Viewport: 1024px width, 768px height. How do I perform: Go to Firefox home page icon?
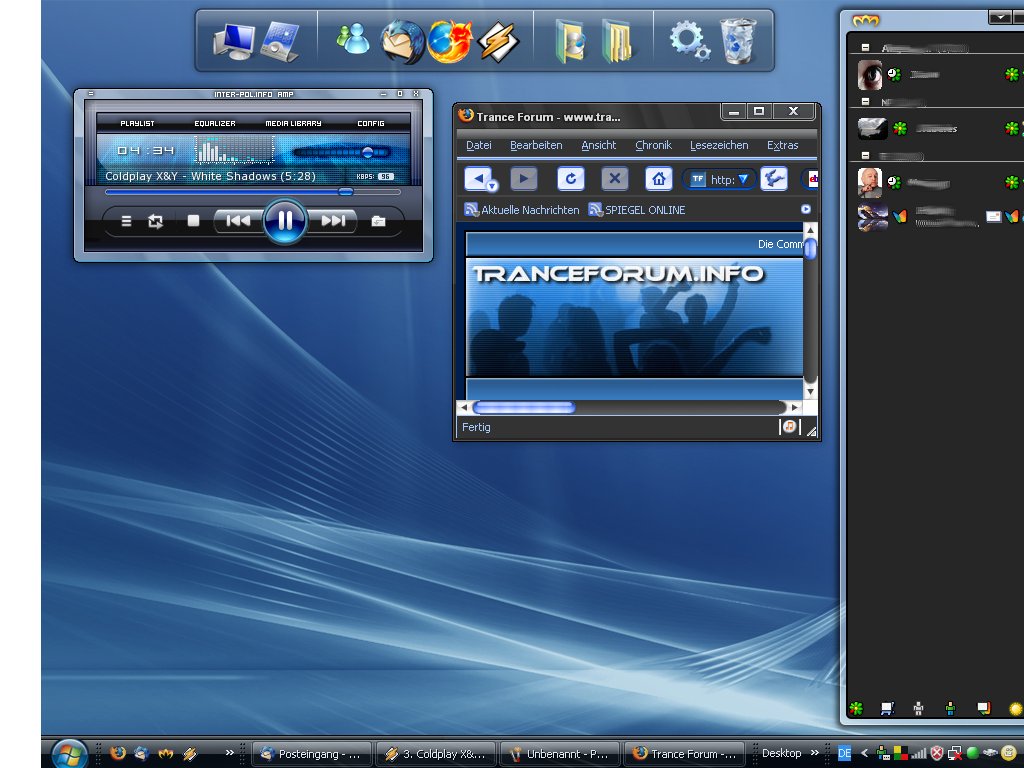pos(658,179)
